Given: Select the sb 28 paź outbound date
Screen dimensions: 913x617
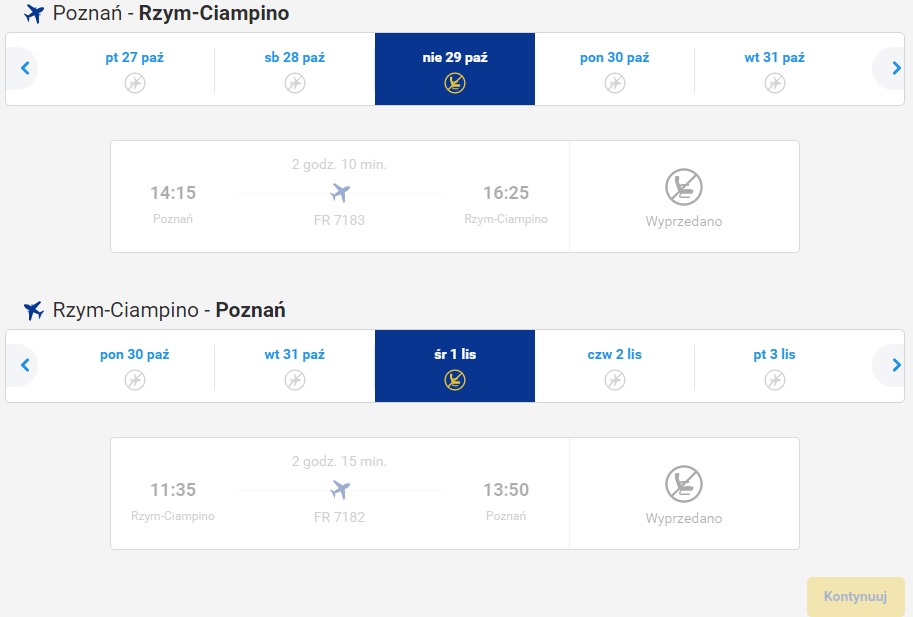Looking at the screenshot, I should point(295,69).
